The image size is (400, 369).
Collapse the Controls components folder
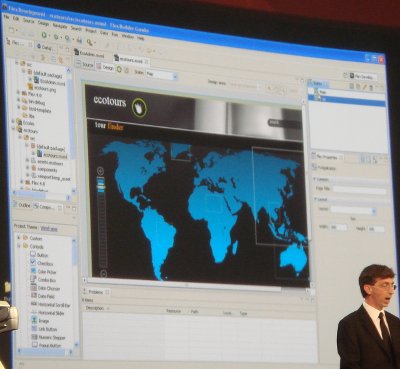[x=19, y=246]
